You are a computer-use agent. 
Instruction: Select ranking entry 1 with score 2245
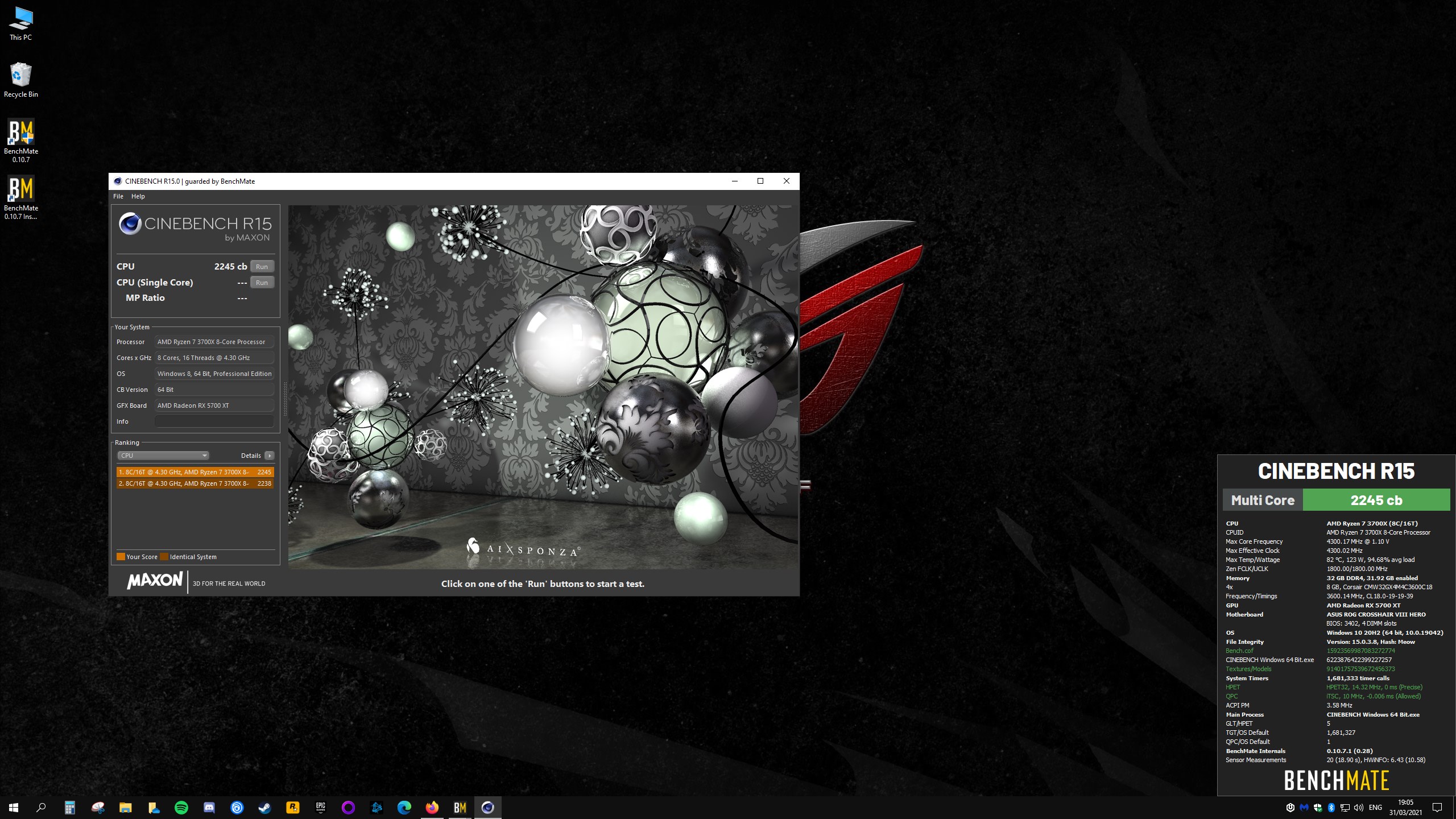pos(195,472)
